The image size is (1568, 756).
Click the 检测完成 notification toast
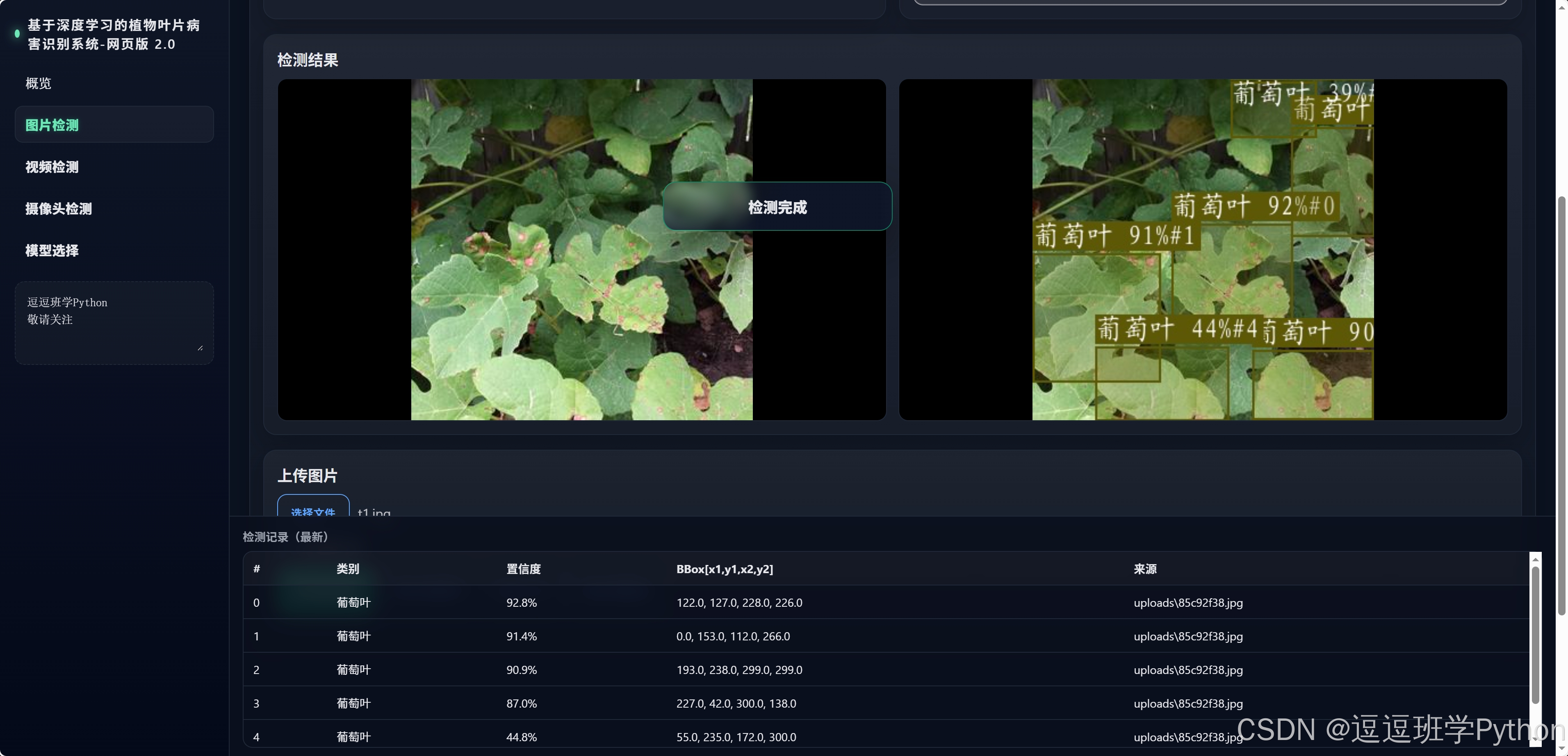pos(777,207)
